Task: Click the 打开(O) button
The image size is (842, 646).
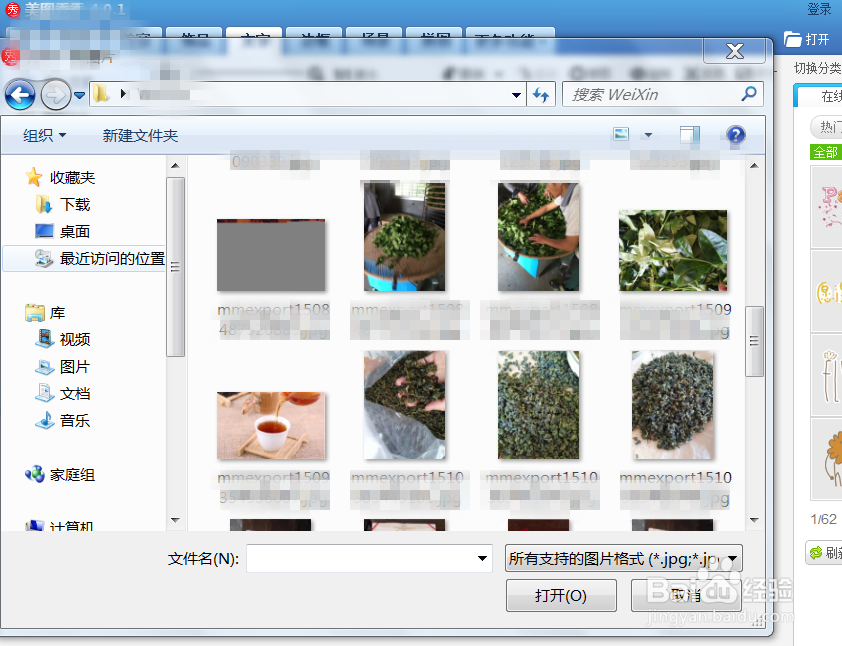Action: coord(561,595)
